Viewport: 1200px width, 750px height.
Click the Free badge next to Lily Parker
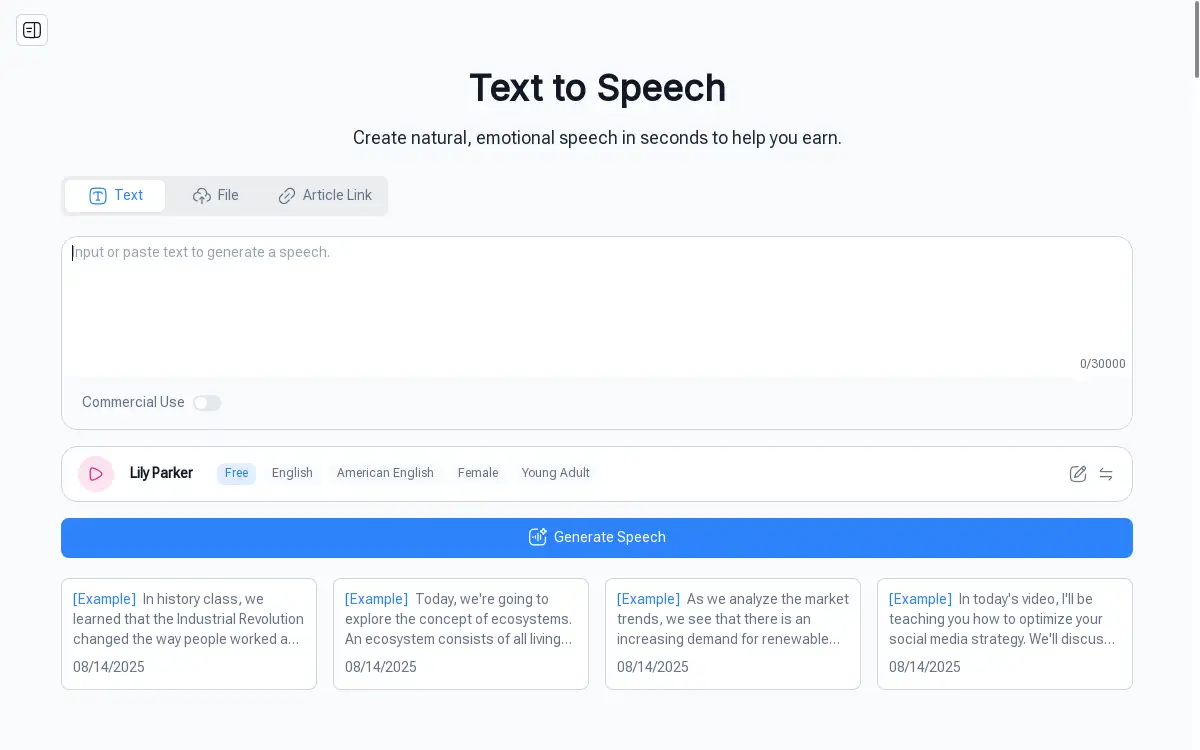236,473
